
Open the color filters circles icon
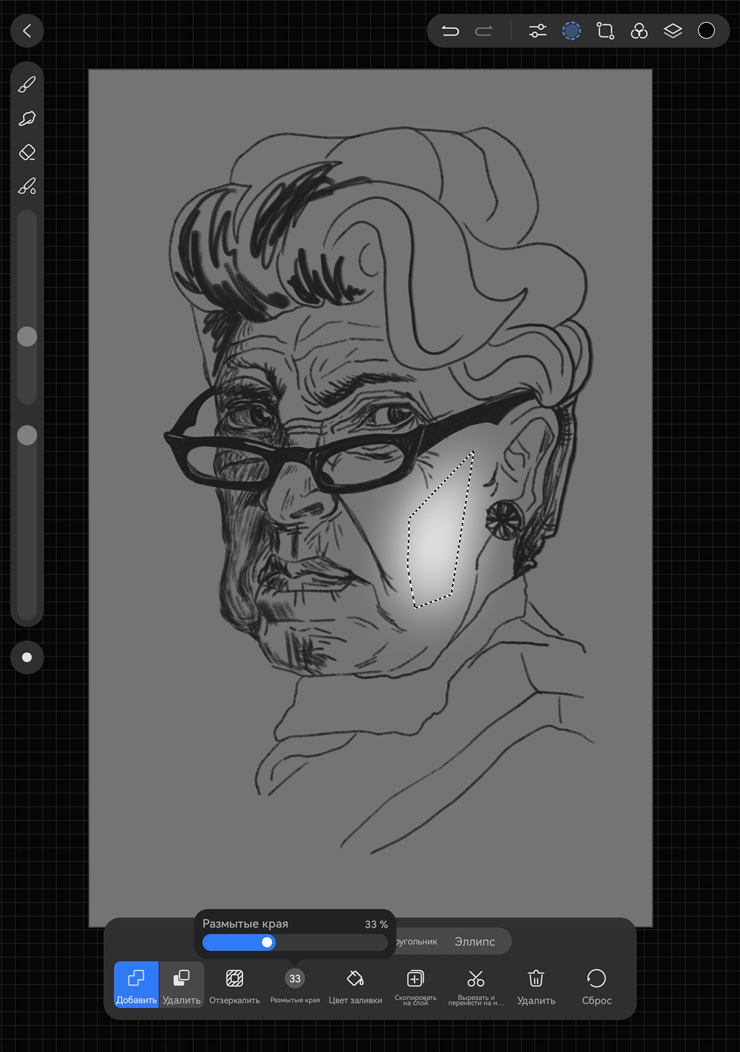click(639, 31)
